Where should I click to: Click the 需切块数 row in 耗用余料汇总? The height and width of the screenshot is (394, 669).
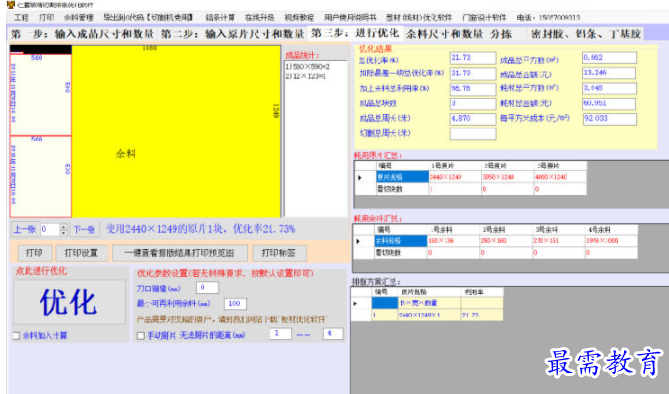495,253
